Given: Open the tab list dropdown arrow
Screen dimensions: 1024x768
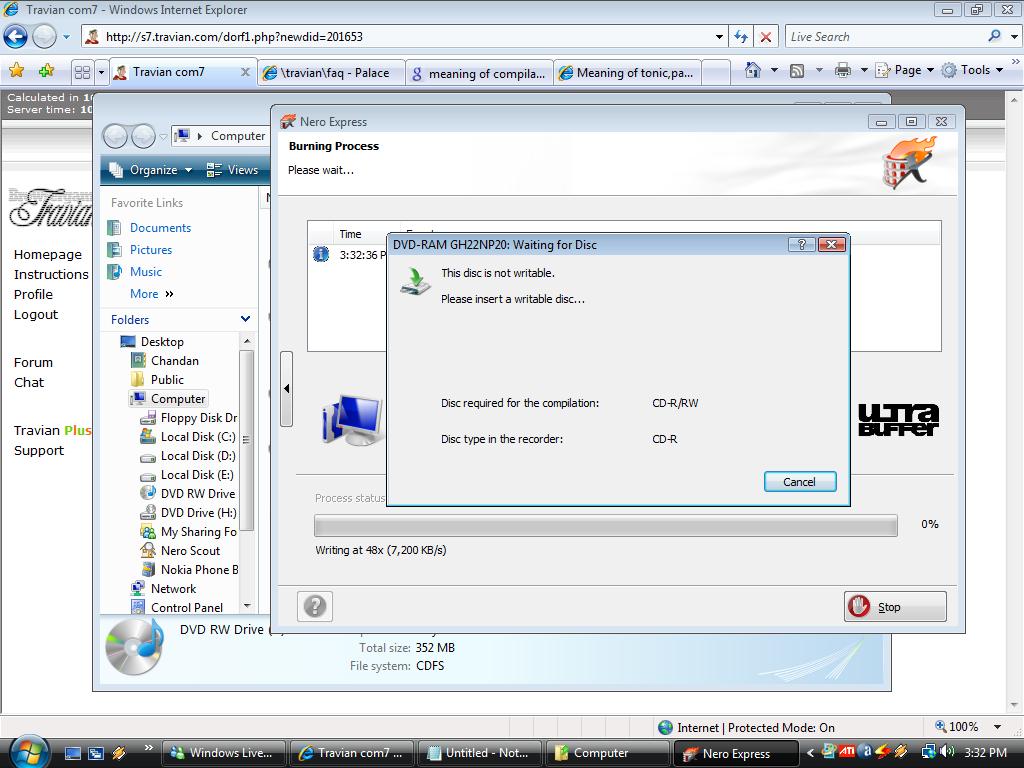Looking at the screenshot, I should point(101,72).
